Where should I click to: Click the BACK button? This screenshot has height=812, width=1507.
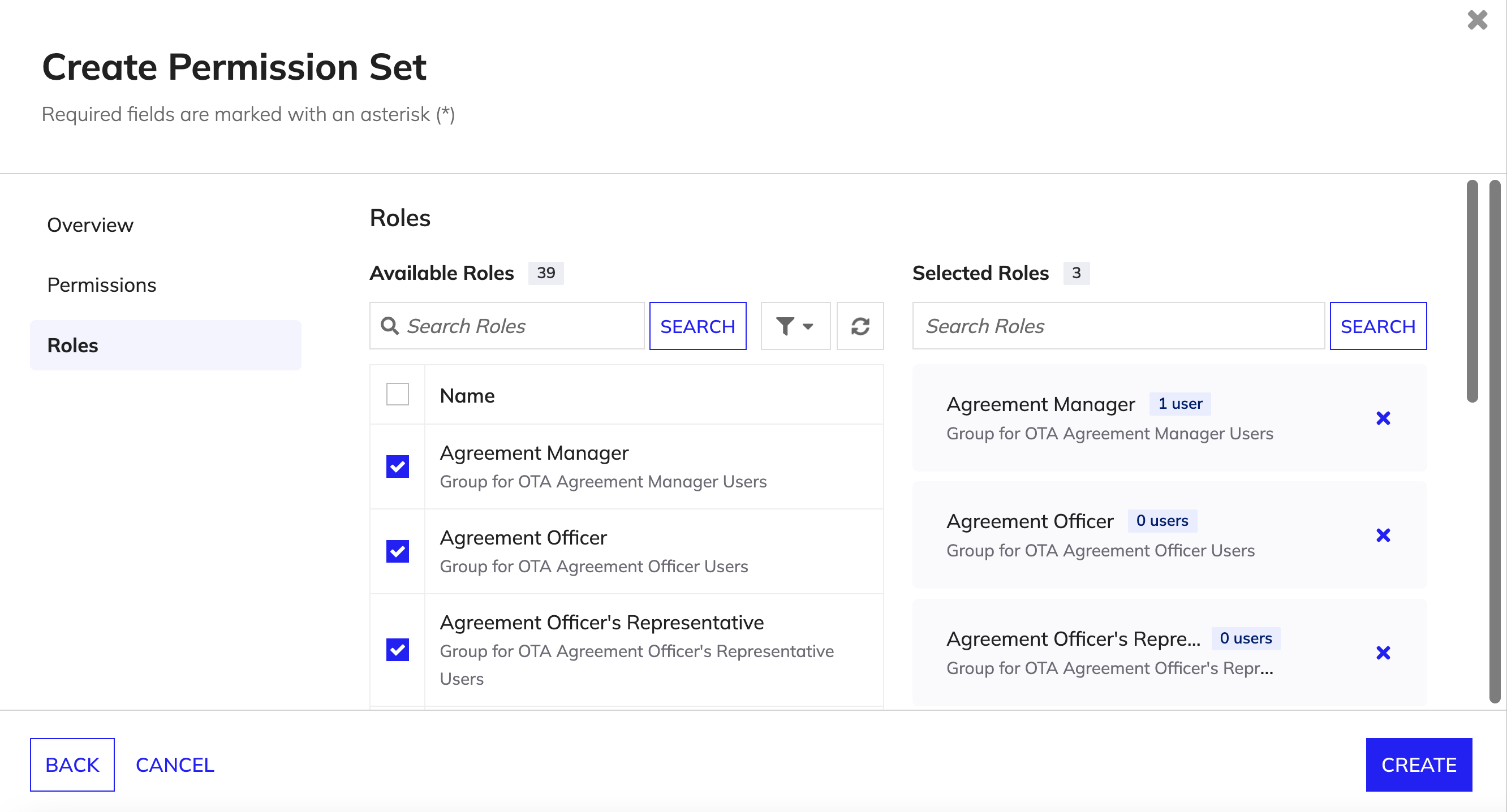72,765
